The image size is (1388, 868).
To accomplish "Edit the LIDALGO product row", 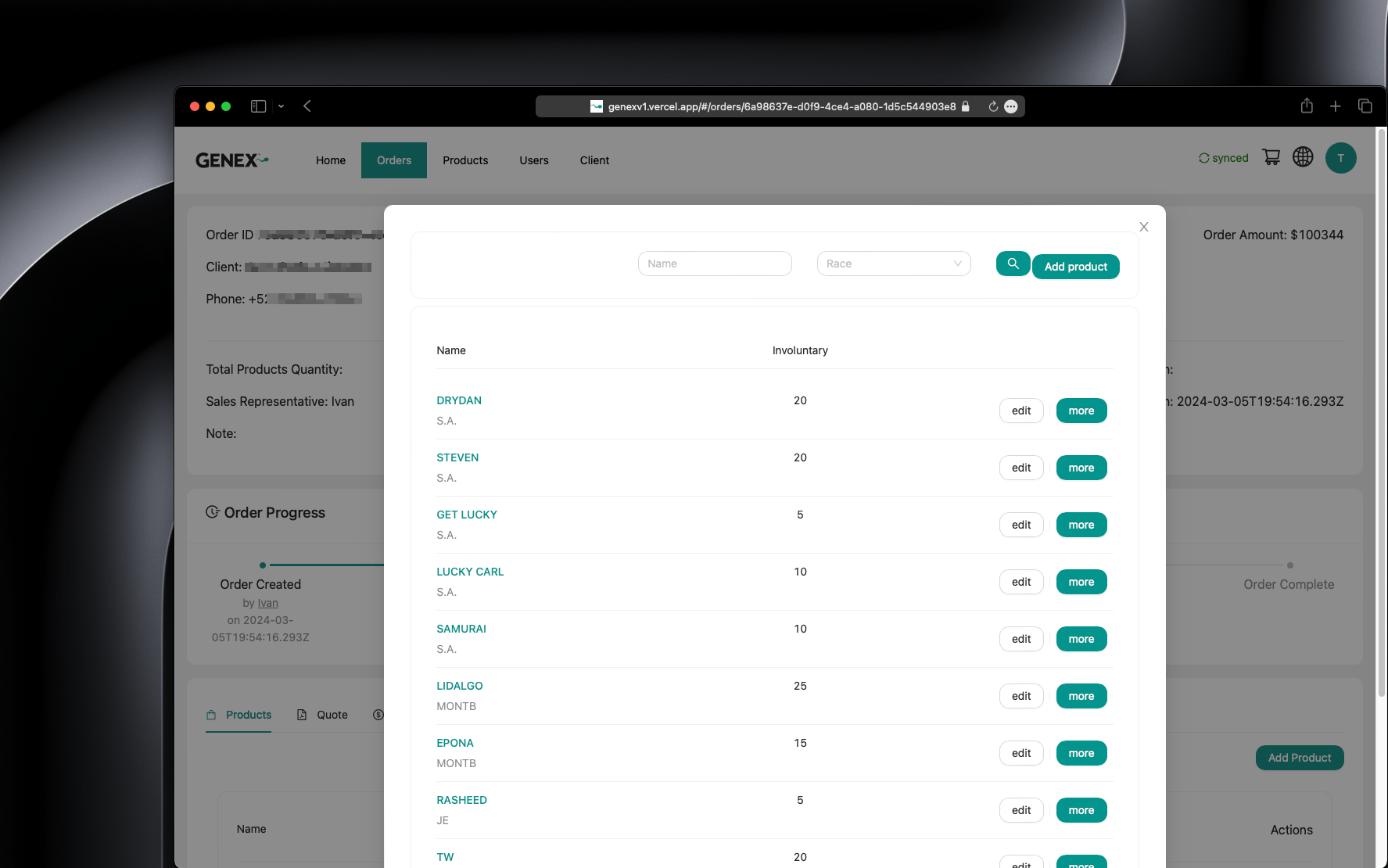I will 1021,696.
